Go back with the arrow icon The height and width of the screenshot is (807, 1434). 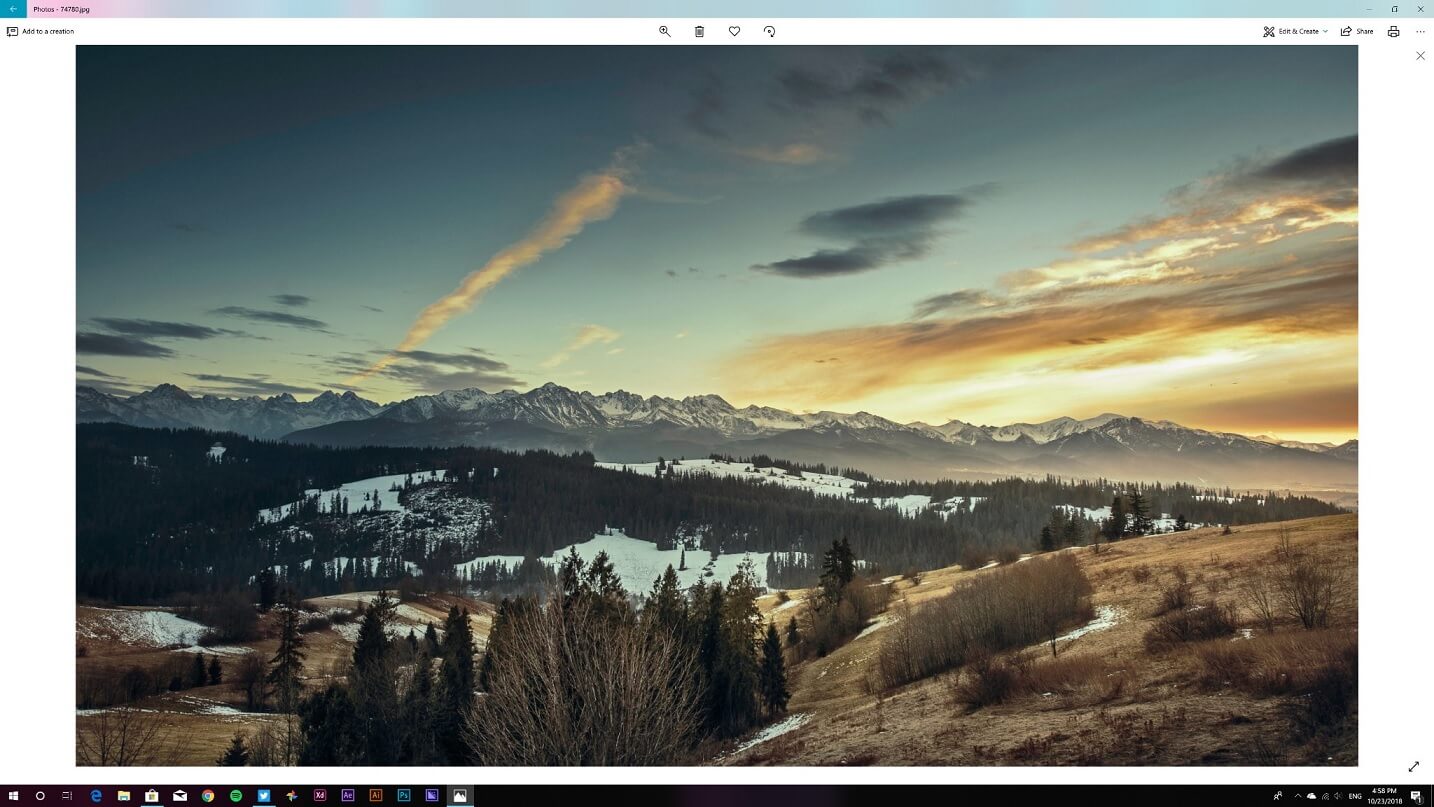click(11, 9)
